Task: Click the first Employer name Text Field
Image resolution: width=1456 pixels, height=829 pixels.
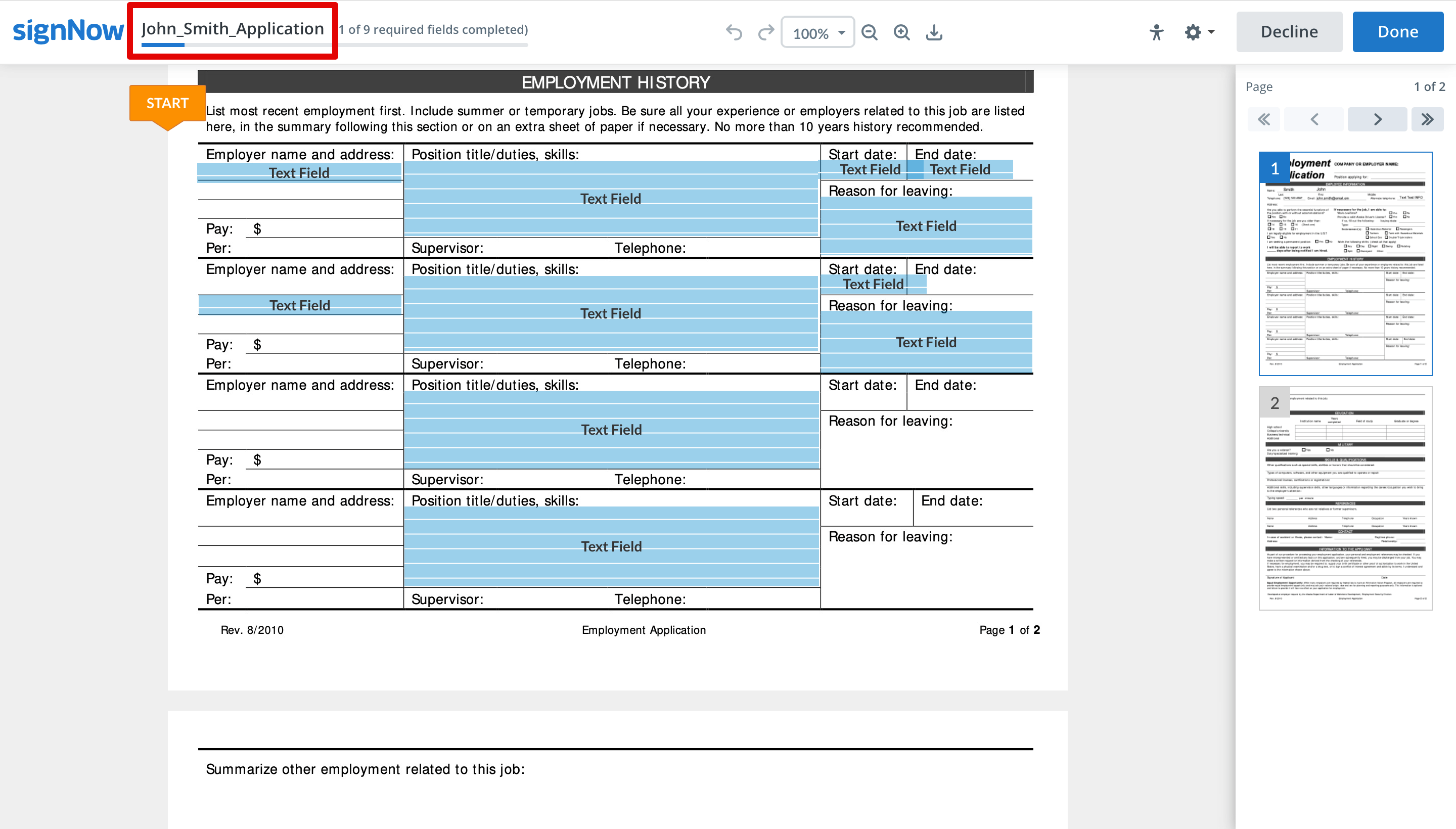Action: coord(299,172)
